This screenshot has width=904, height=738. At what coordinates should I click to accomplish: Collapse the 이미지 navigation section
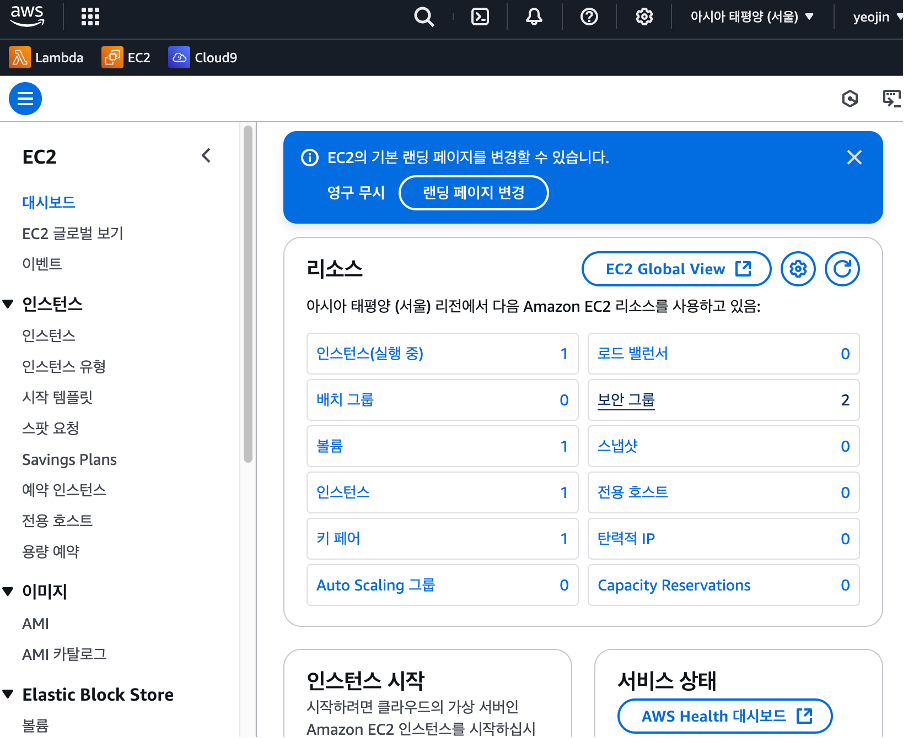(7, 591)
